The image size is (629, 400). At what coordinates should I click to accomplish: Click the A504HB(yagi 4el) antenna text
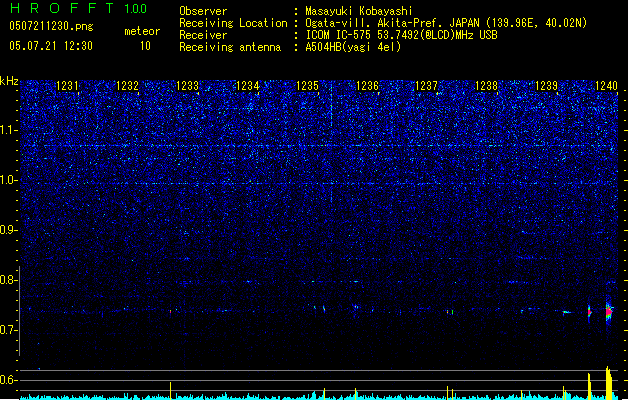pos(353,47)
